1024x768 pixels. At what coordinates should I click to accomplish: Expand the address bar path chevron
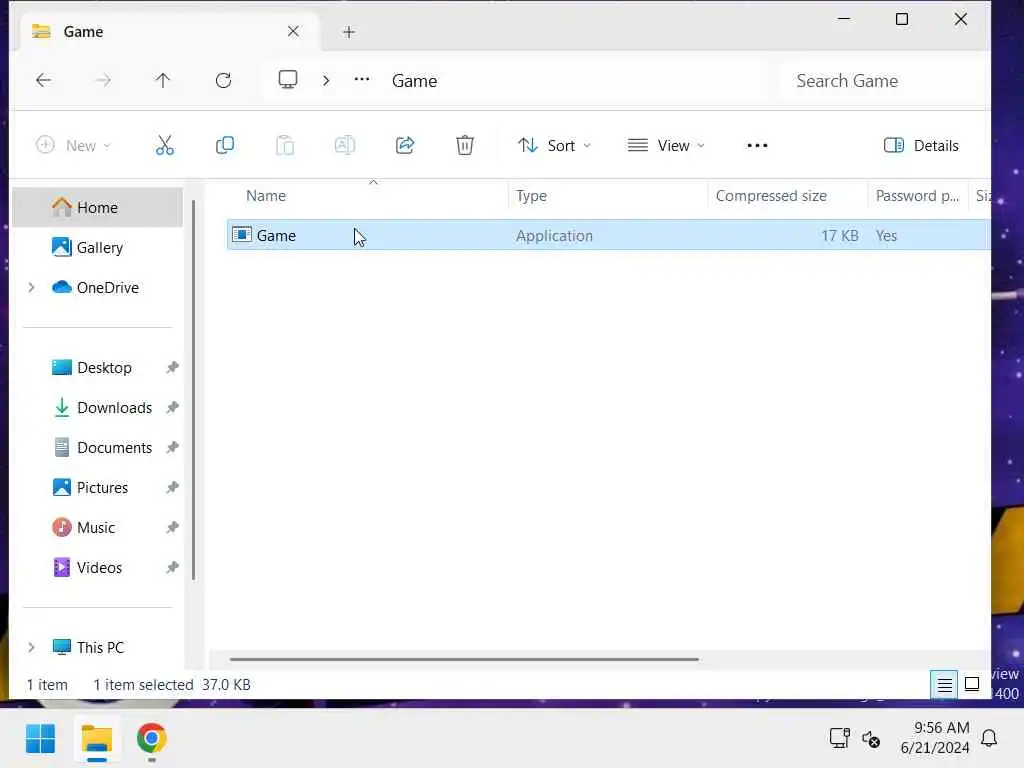click(326, 80)
